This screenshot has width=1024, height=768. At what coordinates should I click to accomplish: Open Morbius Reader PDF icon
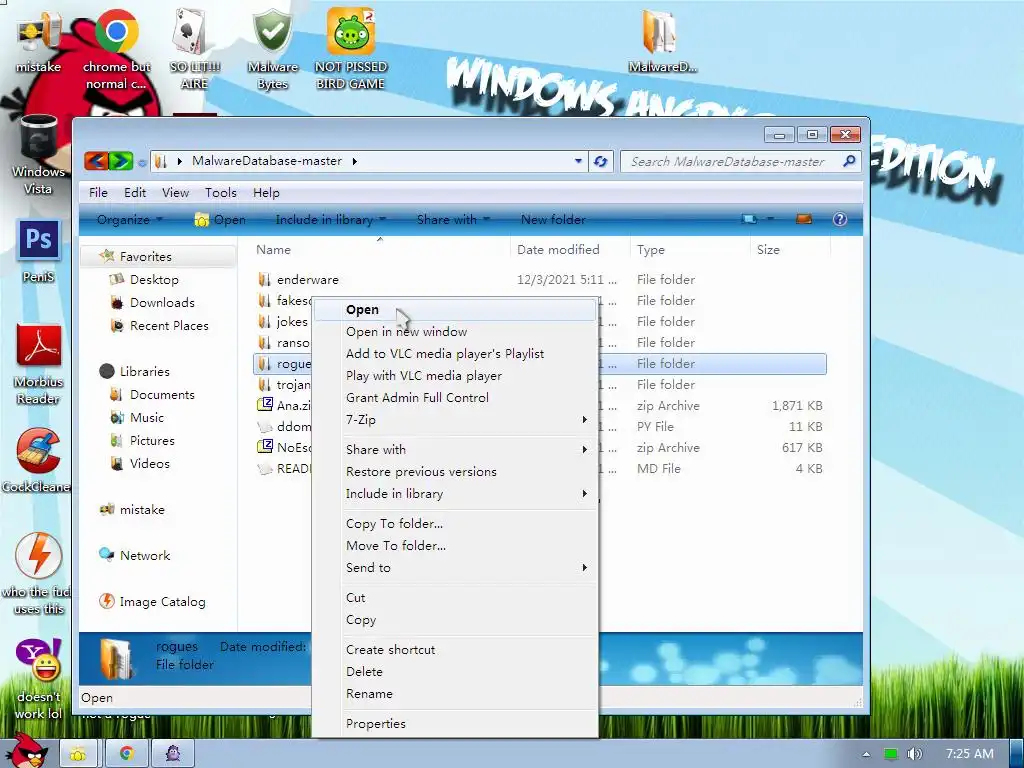[x=38, y=364]
